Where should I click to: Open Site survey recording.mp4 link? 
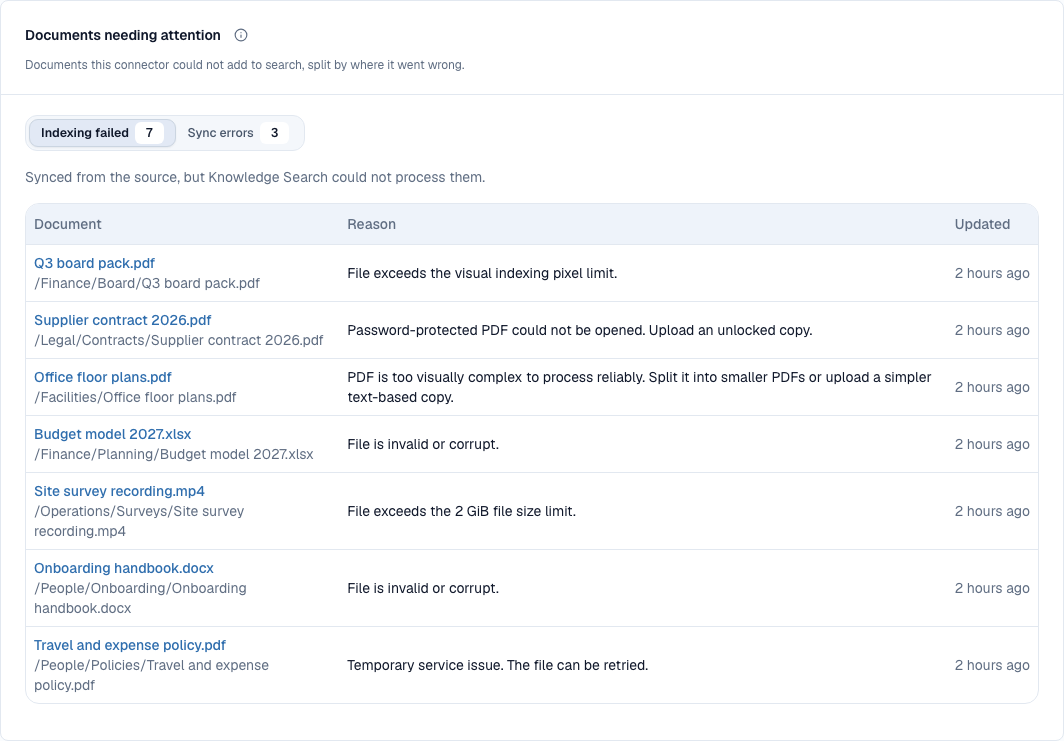pos(119,491)
